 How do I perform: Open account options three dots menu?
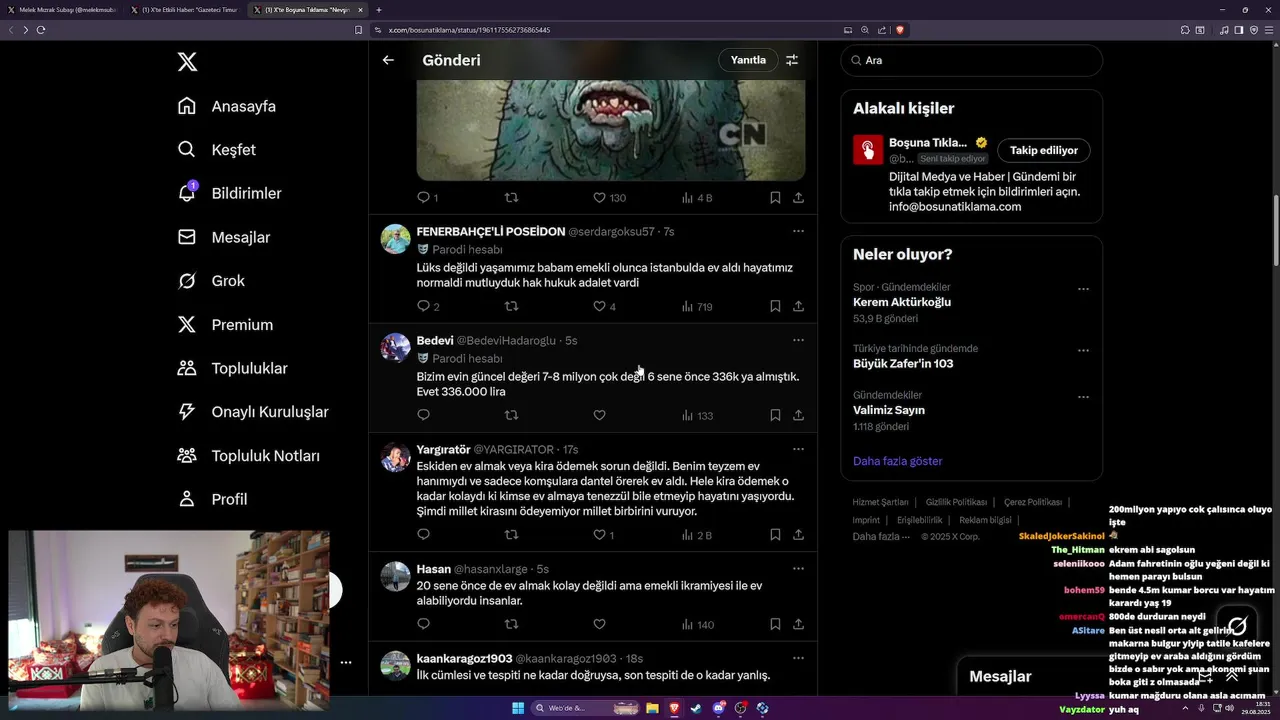(345, 662)
